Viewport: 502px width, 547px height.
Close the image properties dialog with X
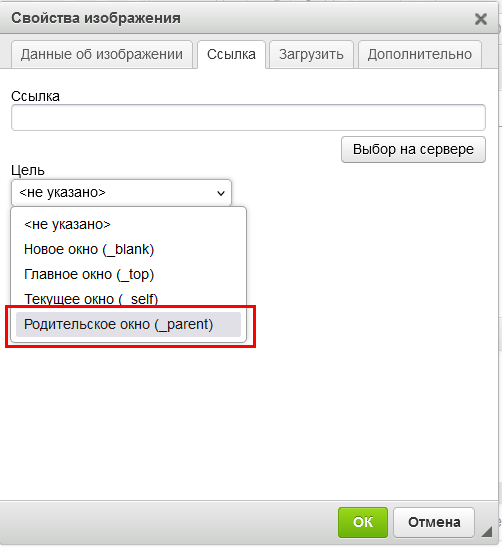(x=481, y=19)
